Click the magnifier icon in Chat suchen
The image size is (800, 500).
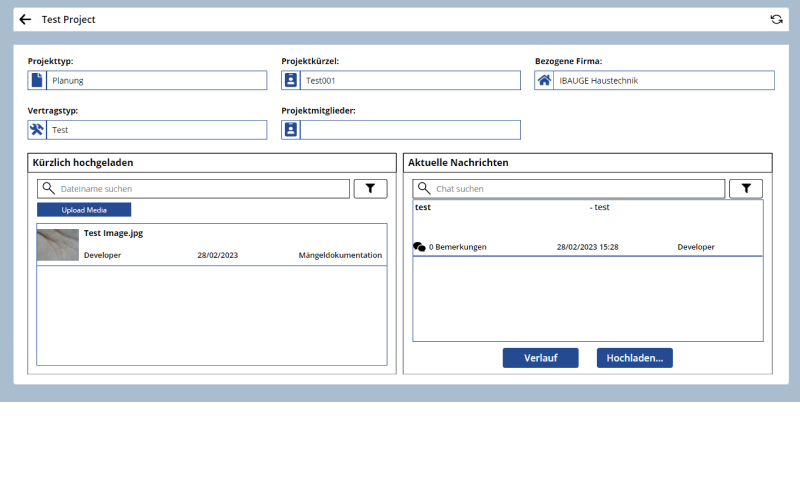coord(424,188)
